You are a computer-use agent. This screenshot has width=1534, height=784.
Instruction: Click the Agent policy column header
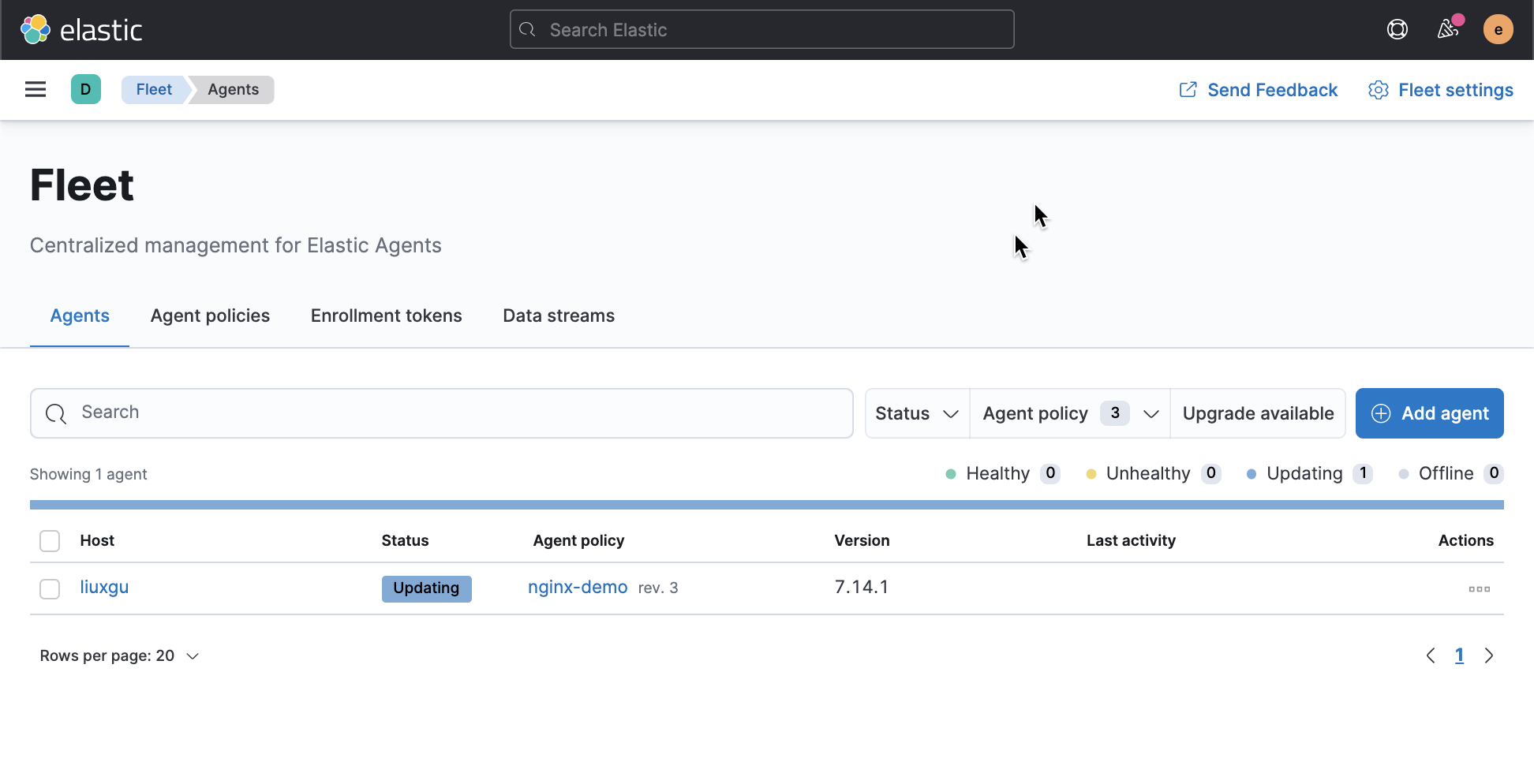tap(578, 540)
